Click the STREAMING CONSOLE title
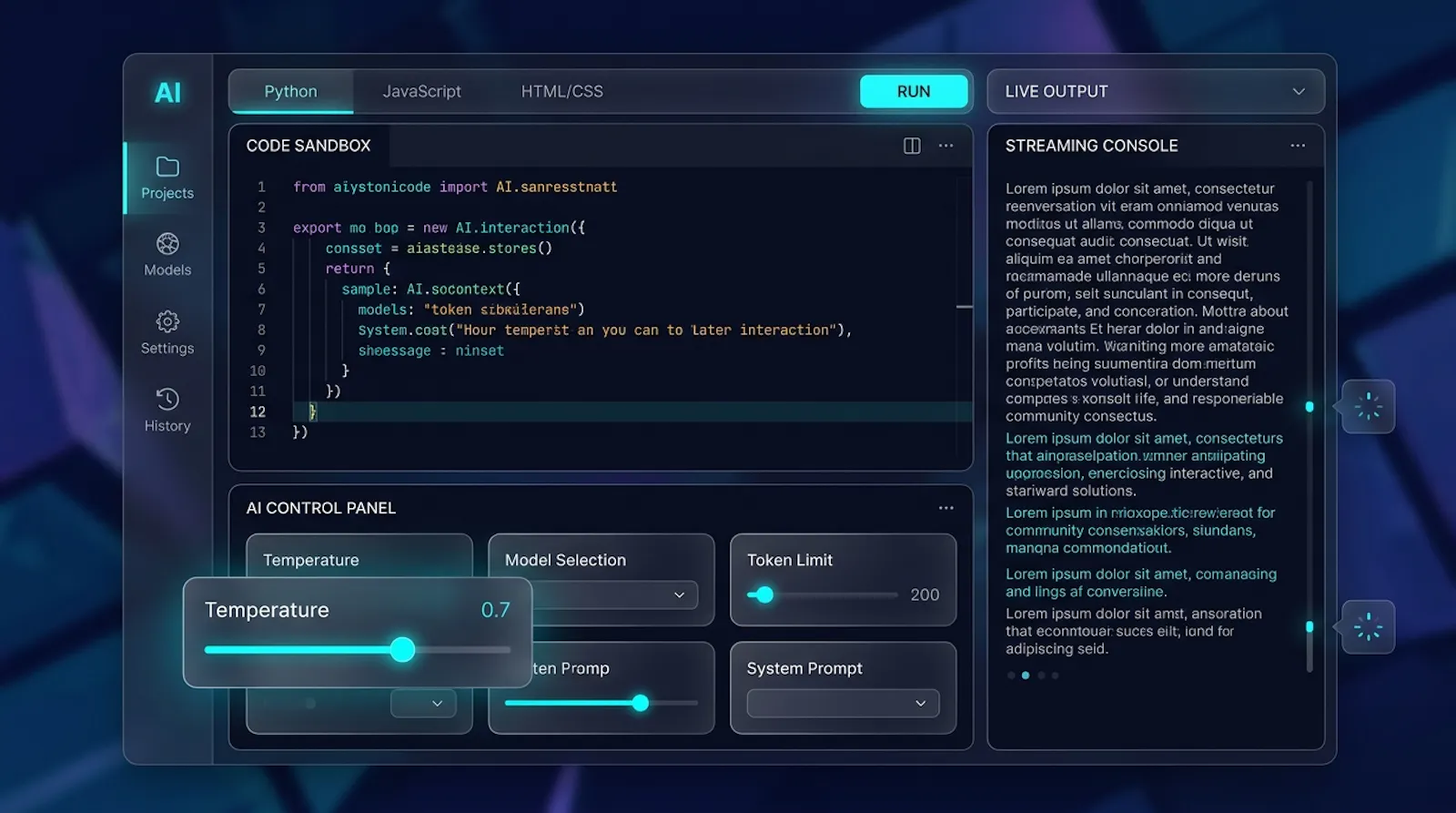1456x813 pixels. (x=1091, y=146)
